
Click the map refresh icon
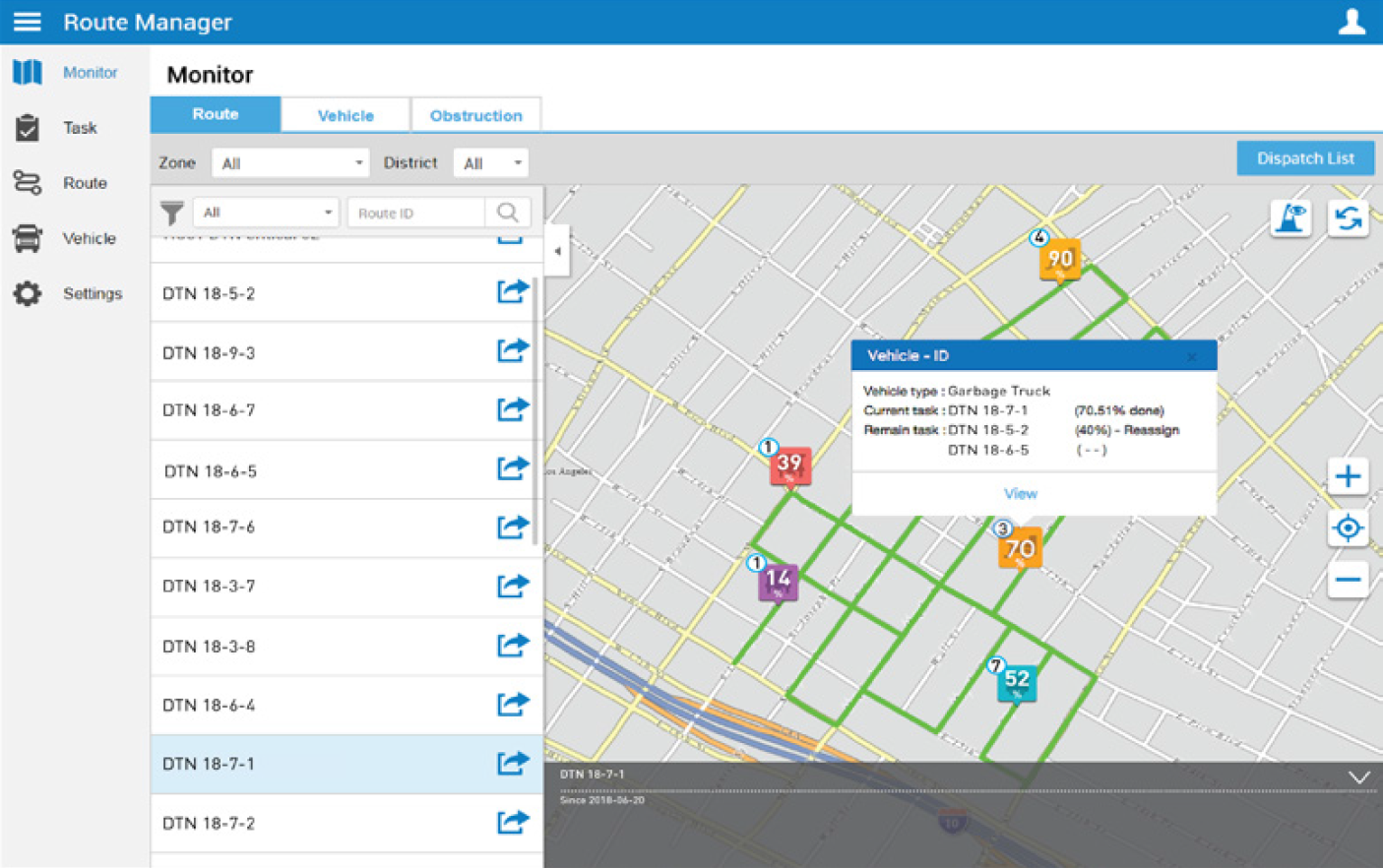pyautogui.click(x=1348, y=217)
